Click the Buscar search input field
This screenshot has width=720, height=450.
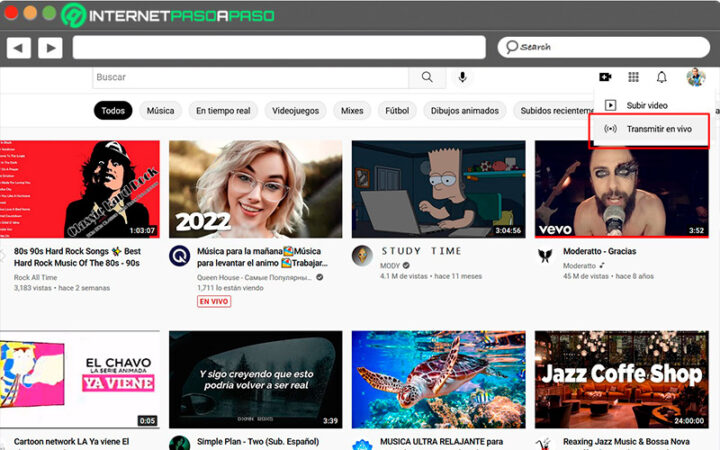pos(250,77)
